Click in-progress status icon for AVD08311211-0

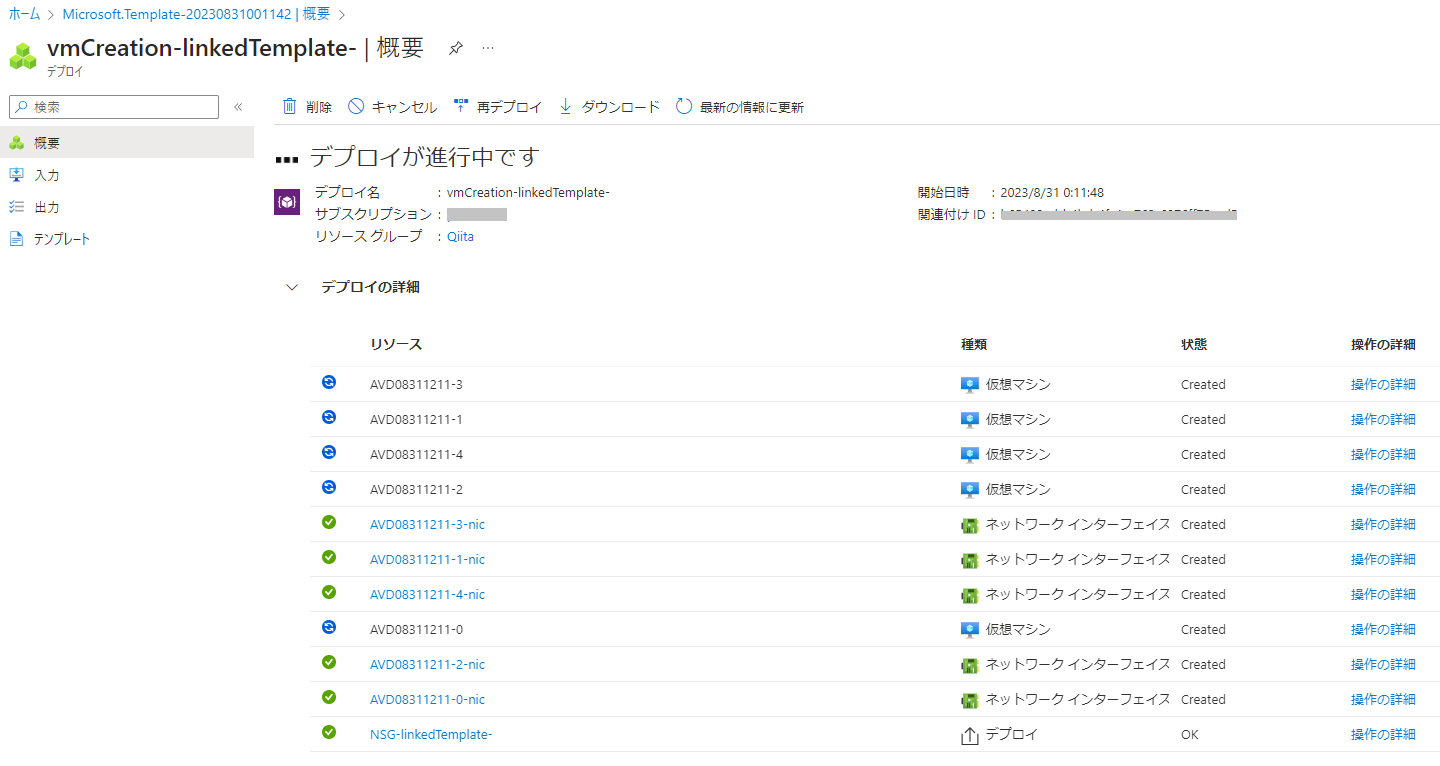(x=329, y=627)
